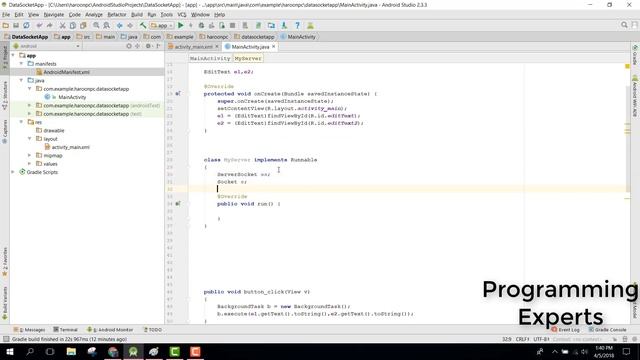Collapse the app tree node
Image resolution: width=640 pixels, height=360 pixels.
pyautogui.click(x=13, y=55)
